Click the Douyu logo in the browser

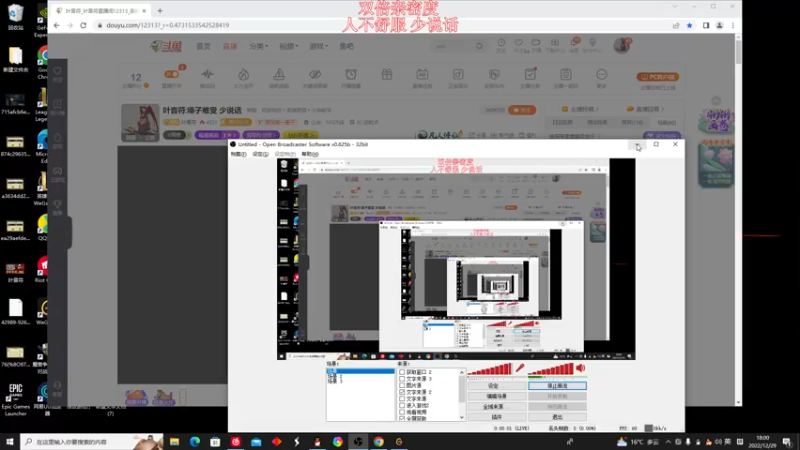click(x=166, y=46)
